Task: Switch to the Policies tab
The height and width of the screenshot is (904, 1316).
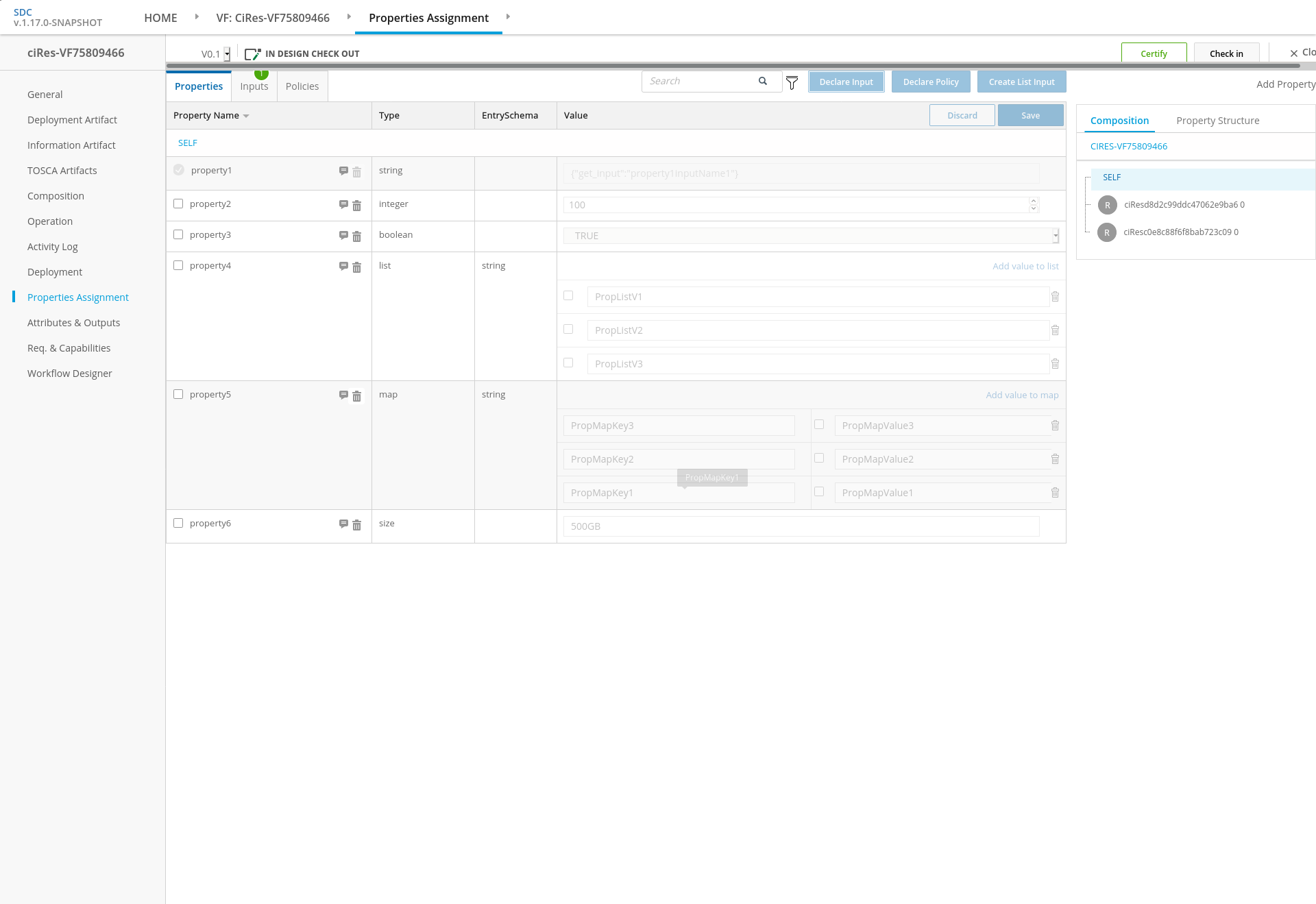Action: click(302, 86)
